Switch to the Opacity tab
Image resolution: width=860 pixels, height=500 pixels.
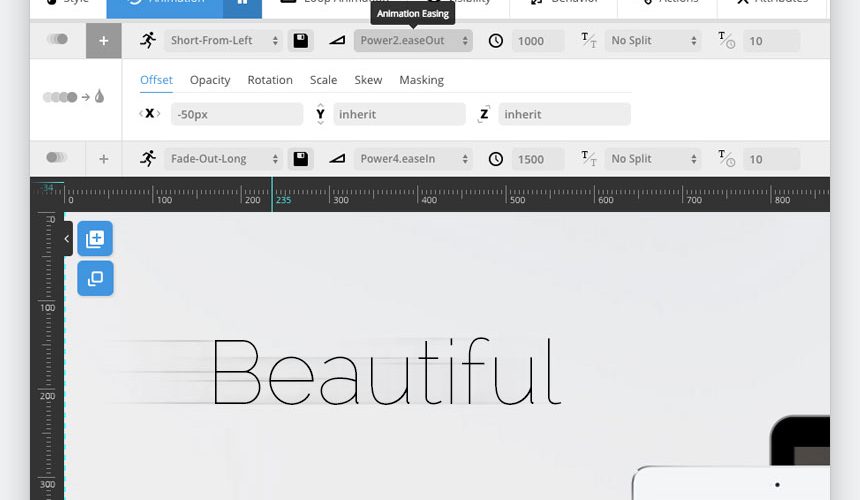(210, 80)
